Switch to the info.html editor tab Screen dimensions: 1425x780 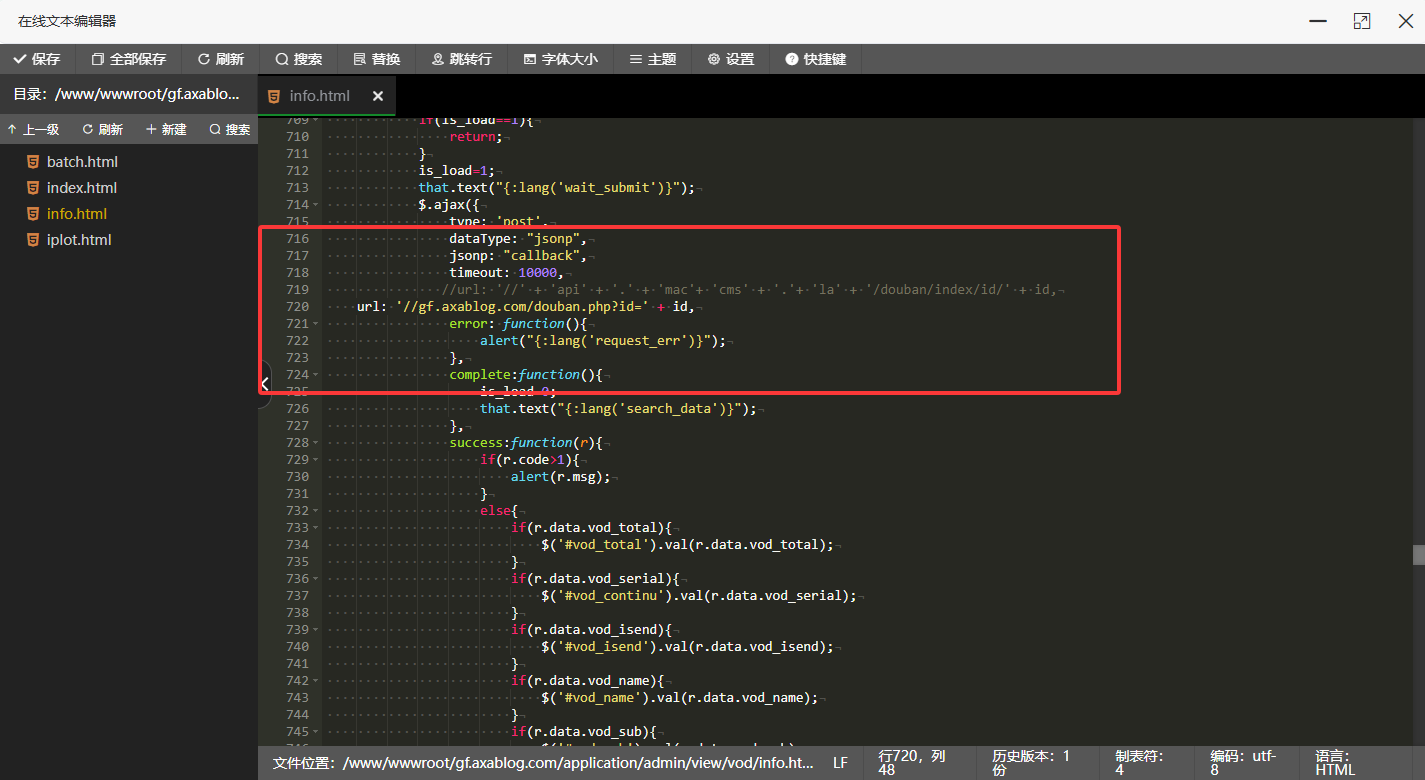[x=319, y=96]
